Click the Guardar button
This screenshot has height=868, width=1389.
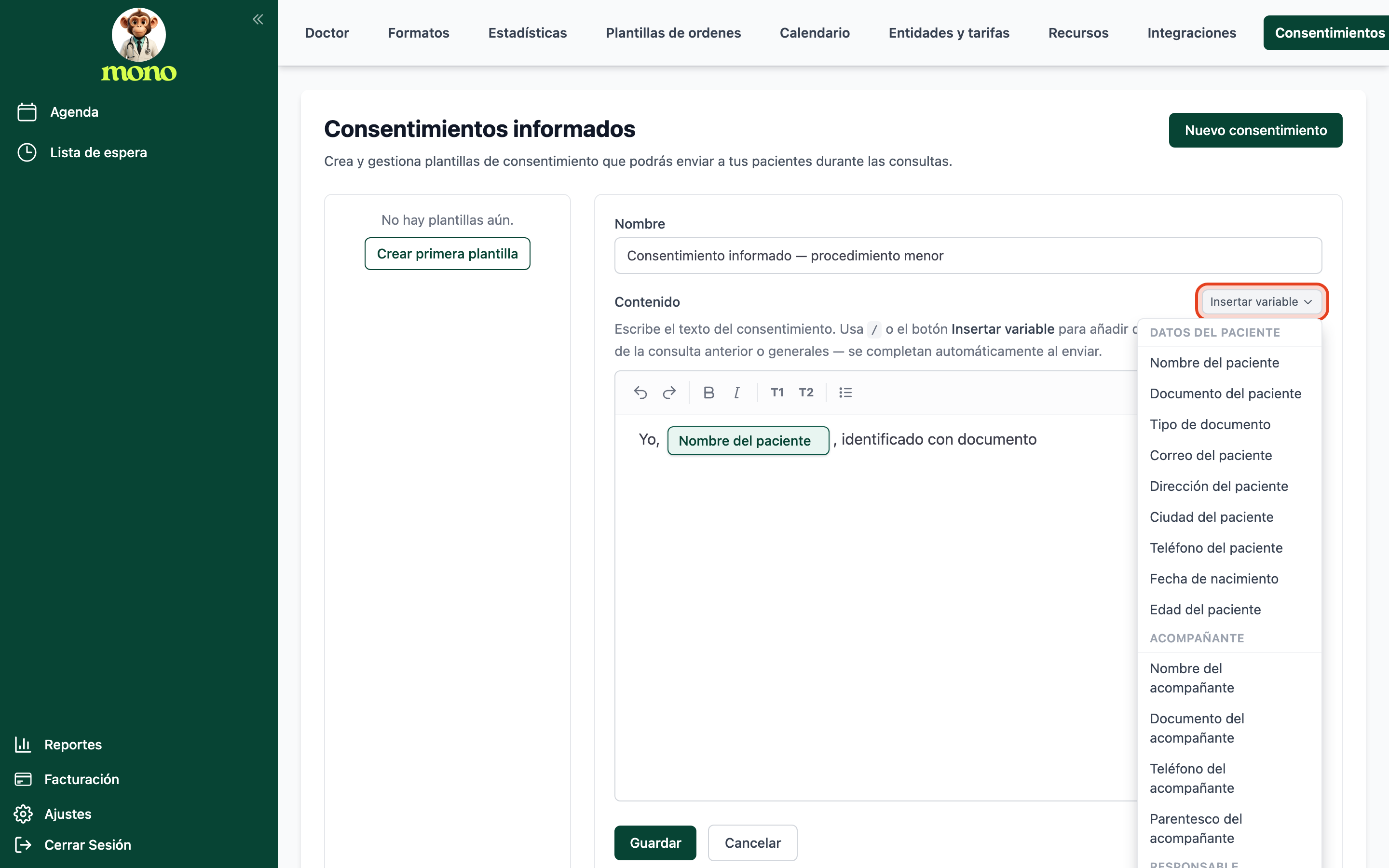pyautogui.click(x=655, y=842)
